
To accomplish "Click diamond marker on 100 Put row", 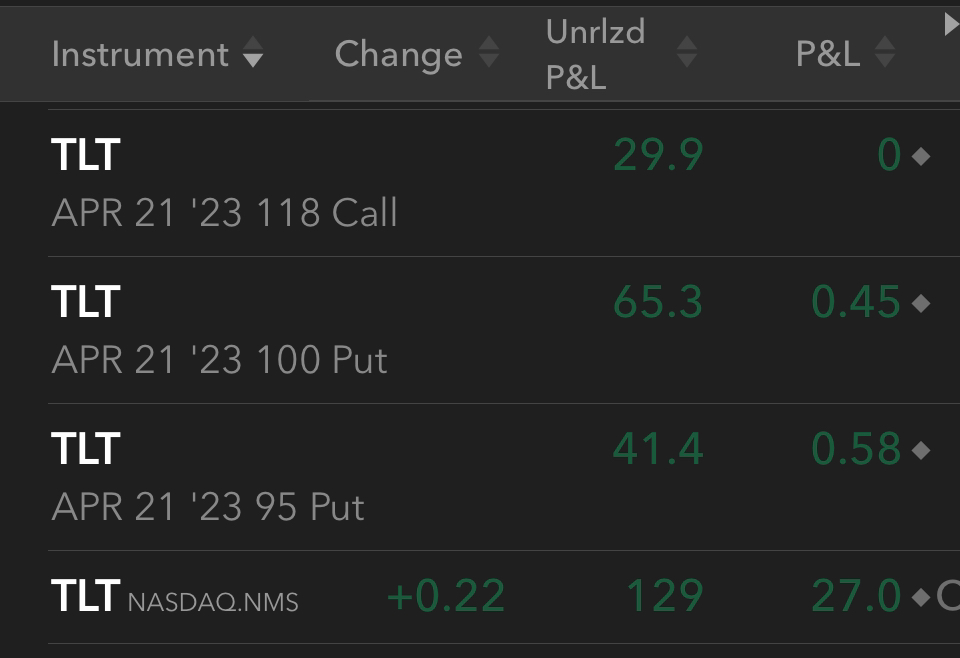I will point(921,303).
